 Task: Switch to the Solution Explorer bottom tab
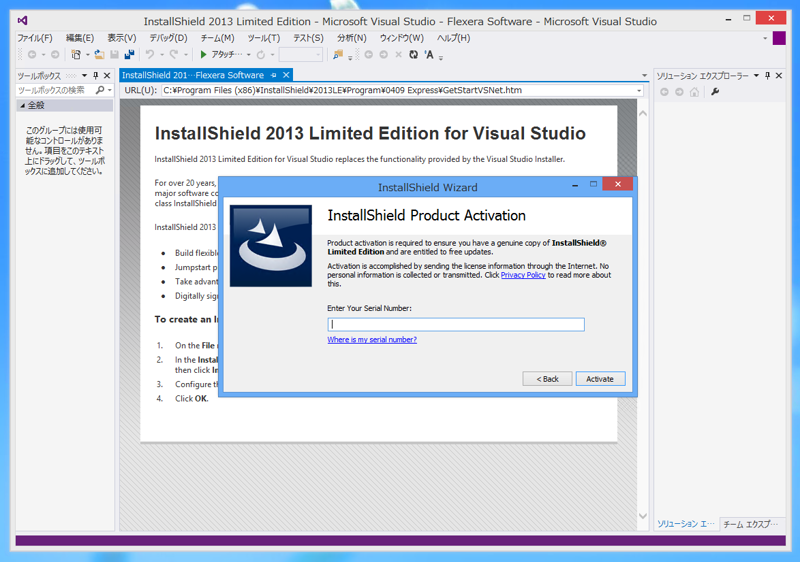[686, 524]
